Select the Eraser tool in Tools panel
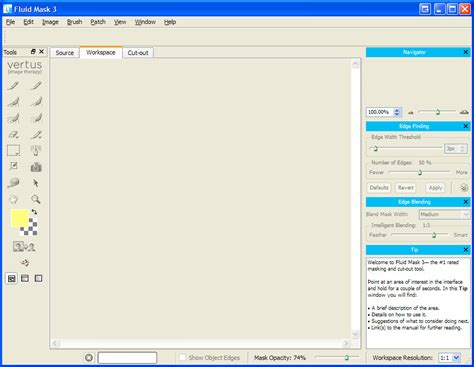The image size is (474, 367). (13, 134)
